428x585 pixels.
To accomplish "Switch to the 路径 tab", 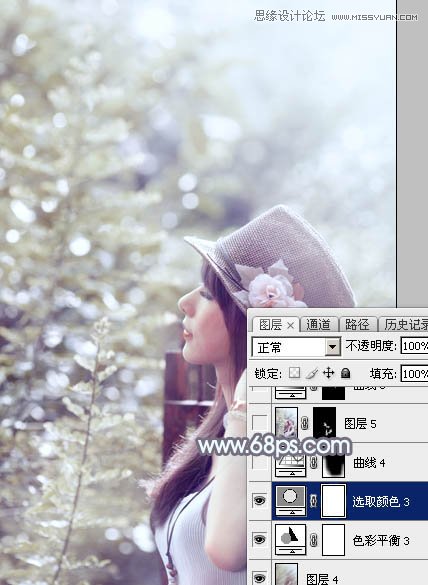I will click(x=357, y=325).
